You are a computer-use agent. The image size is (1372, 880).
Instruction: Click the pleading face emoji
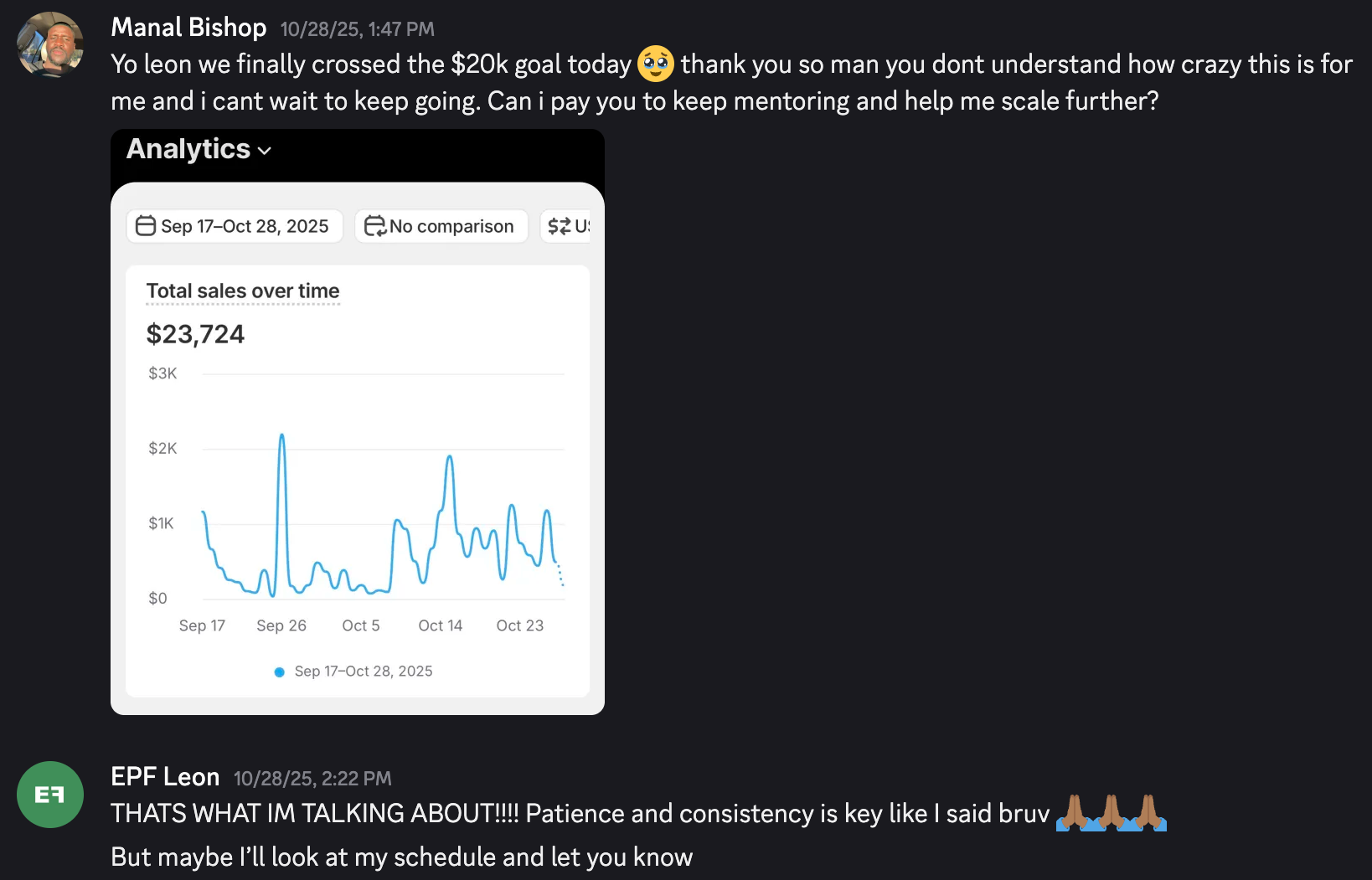[x=656, y=64]
